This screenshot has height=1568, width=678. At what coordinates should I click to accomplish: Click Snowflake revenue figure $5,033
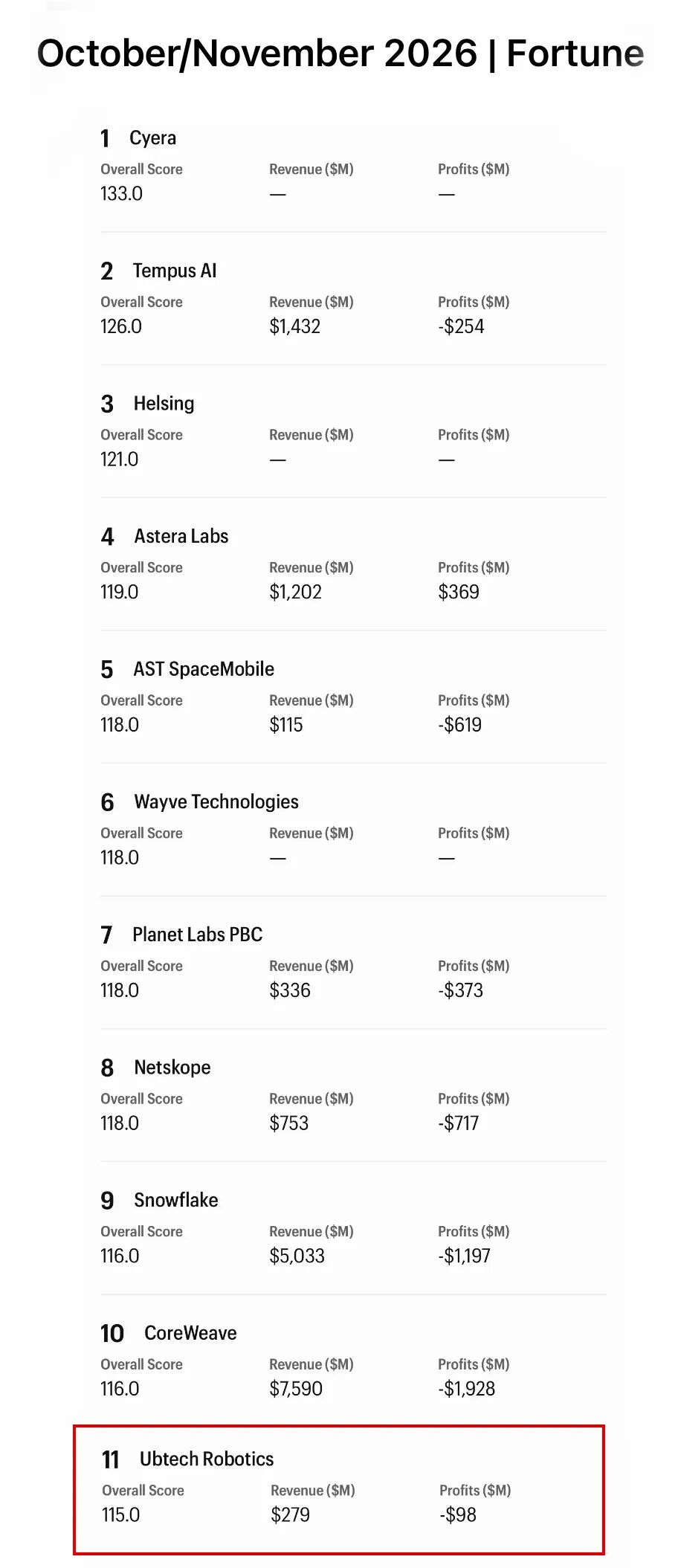[x=297, y=1256]
